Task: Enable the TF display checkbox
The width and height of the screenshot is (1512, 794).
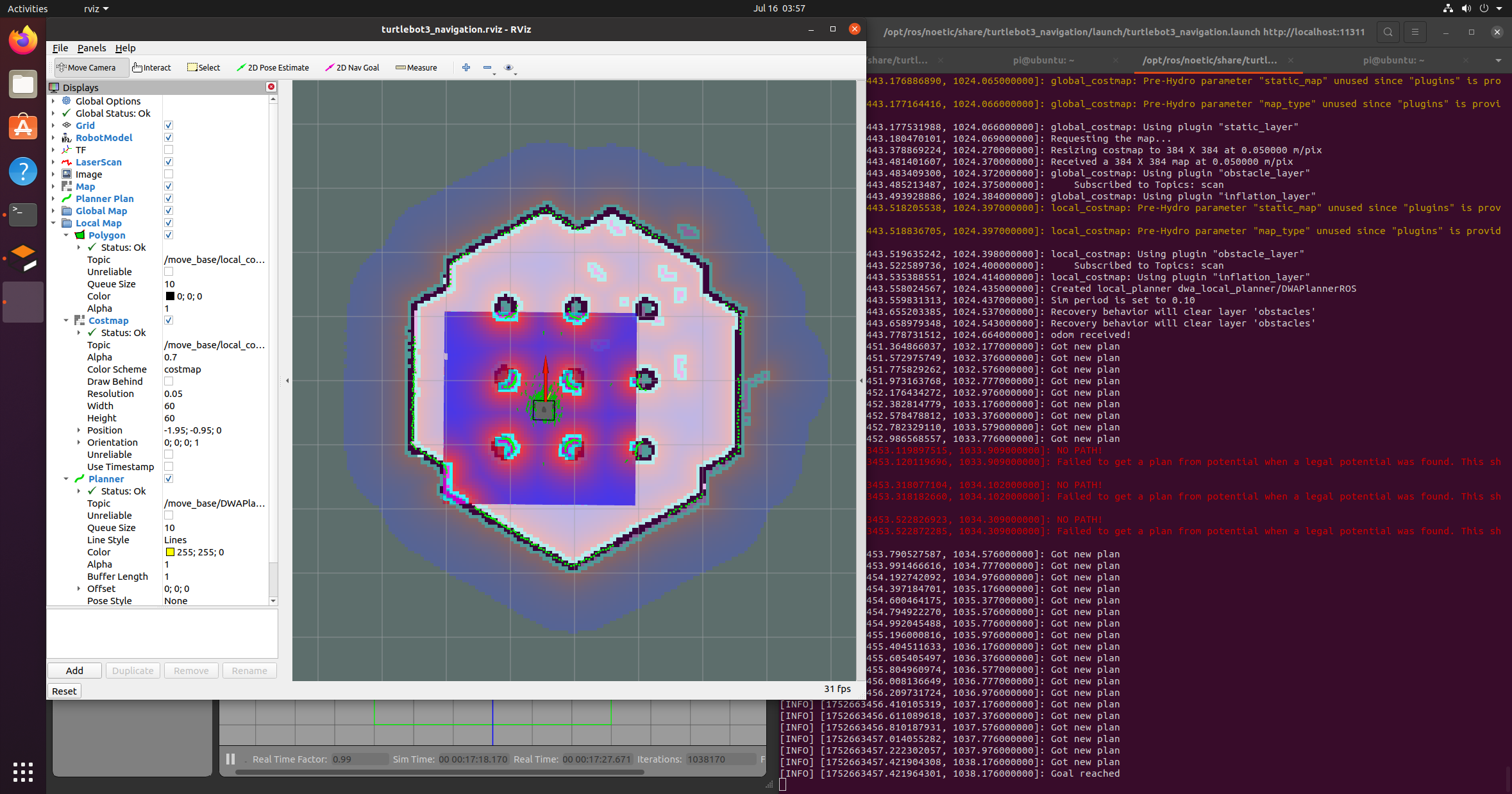Action: (169, 150)
